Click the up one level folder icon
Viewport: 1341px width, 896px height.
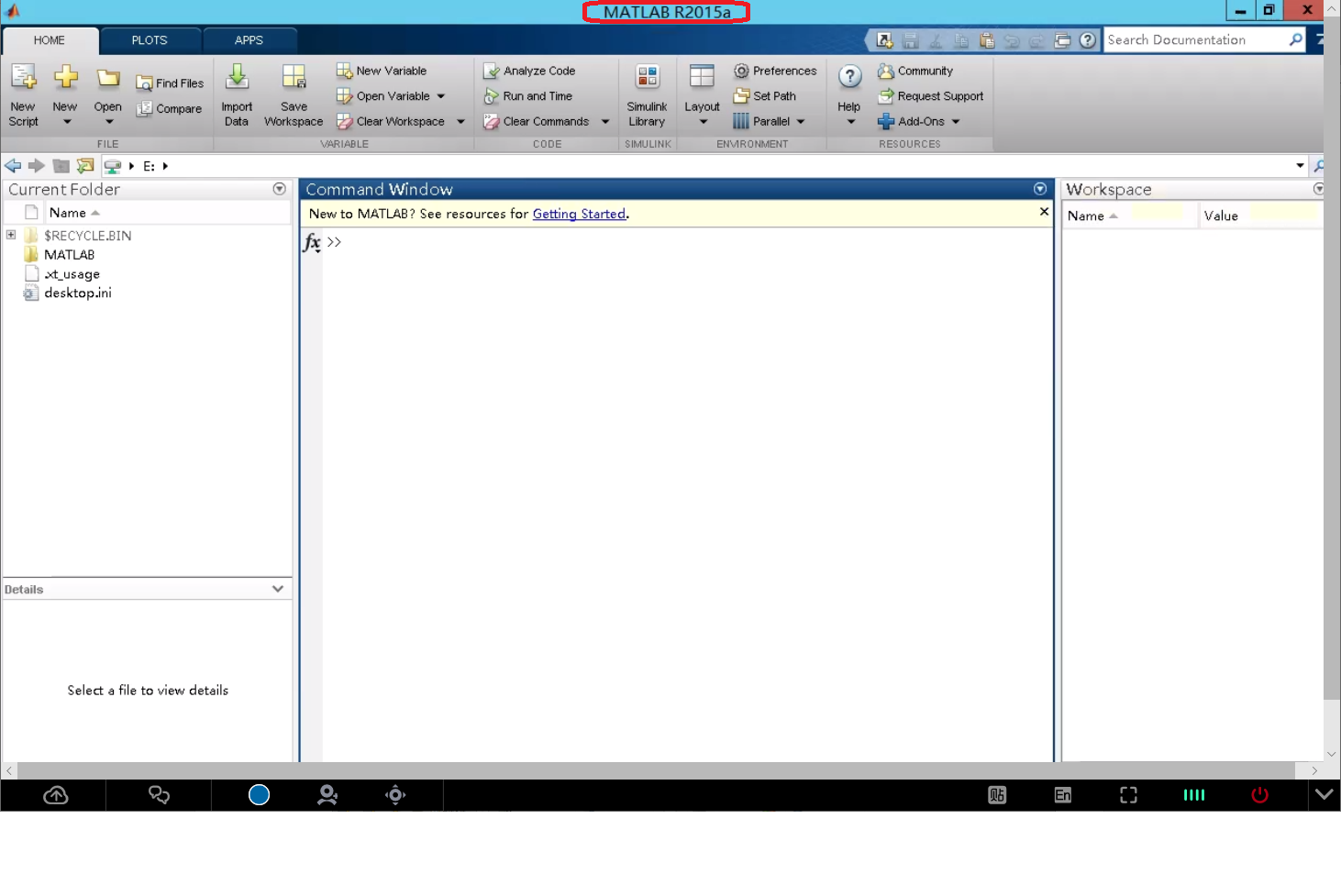pos(61,166)
